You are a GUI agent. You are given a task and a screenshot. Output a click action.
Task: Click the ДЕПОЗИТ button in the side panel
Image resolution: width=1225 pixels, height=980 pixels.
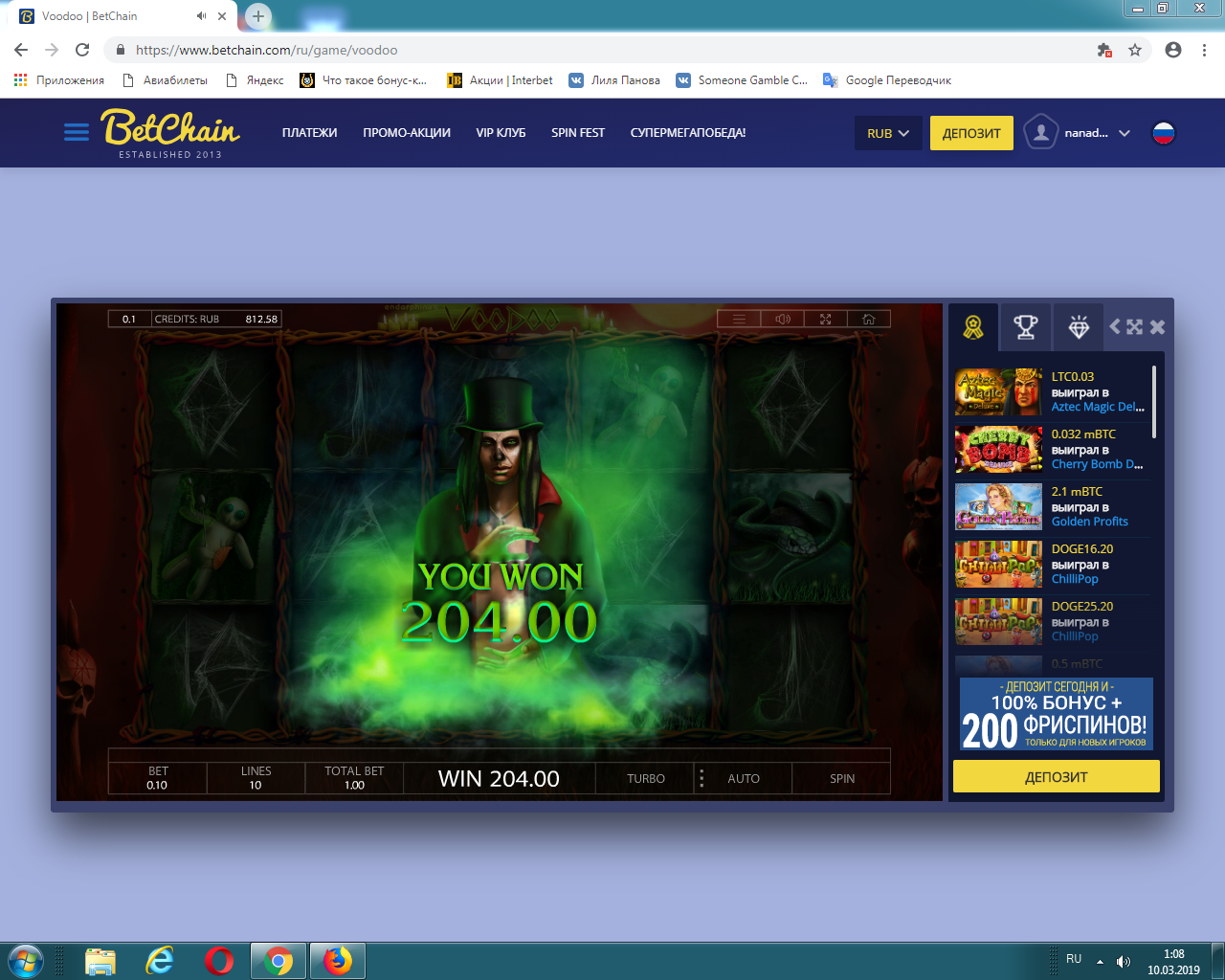pyautogui.click(x=1057, y=776)
